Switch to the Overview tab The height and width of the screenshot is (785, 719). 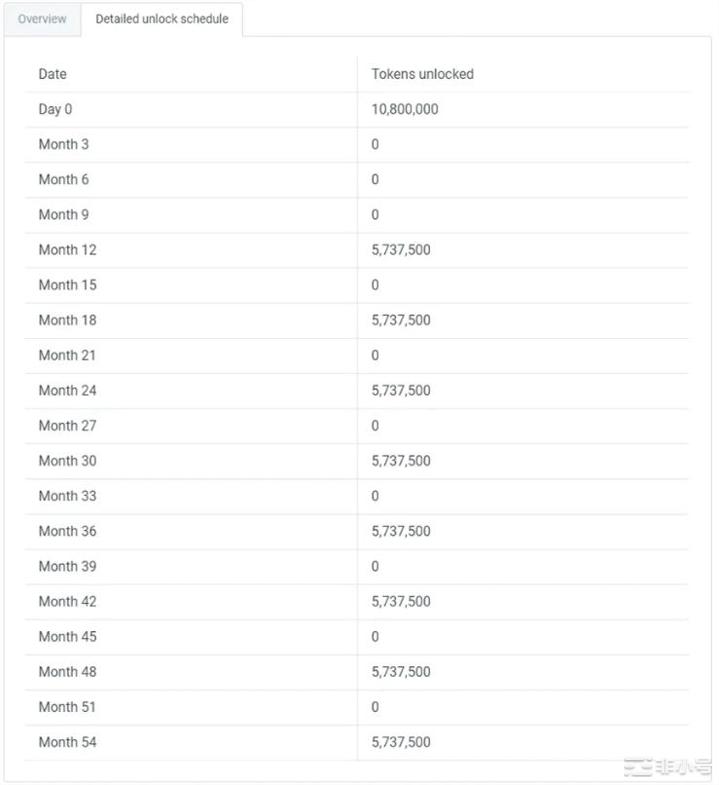tap(42, 19)
